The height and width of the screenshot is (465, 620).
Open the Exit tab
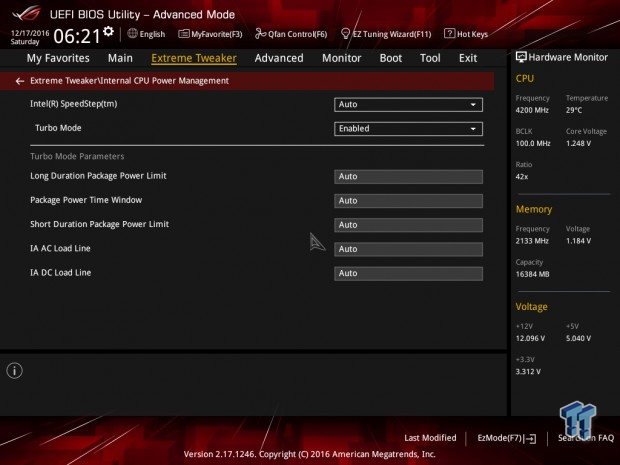point(468,58)
